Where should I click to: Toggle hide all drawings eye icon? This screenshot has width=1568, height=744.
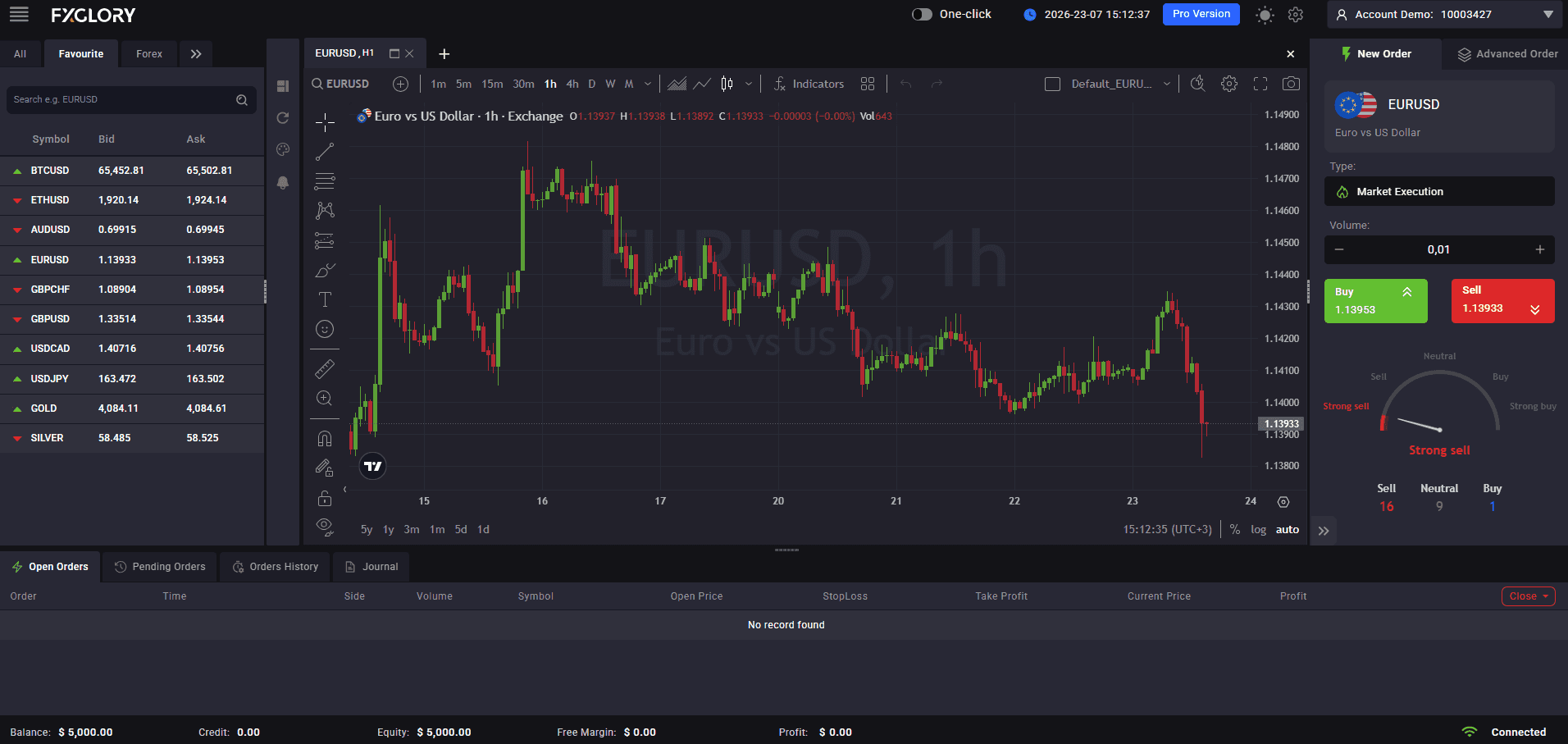(325, 527)
